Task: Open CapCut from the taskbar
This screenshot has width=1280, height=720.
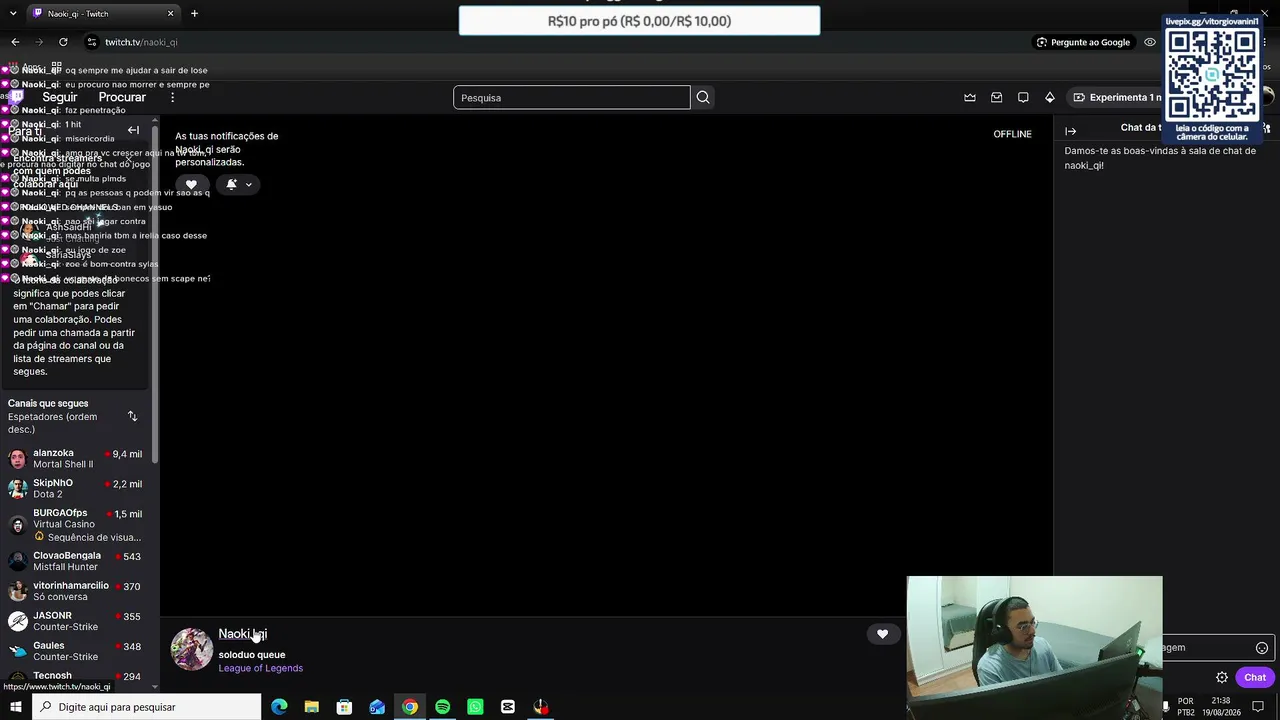Action: 508,707
